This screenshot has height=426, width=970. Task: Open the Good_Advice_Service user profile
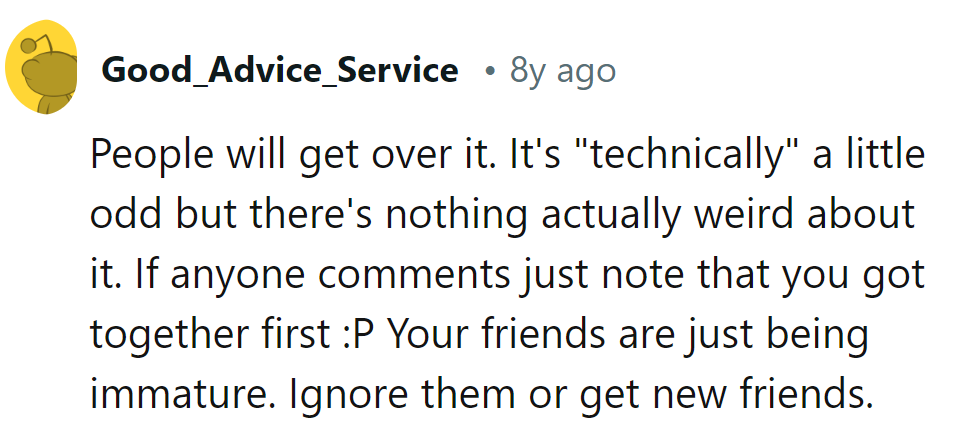click(x=279, y=70)
